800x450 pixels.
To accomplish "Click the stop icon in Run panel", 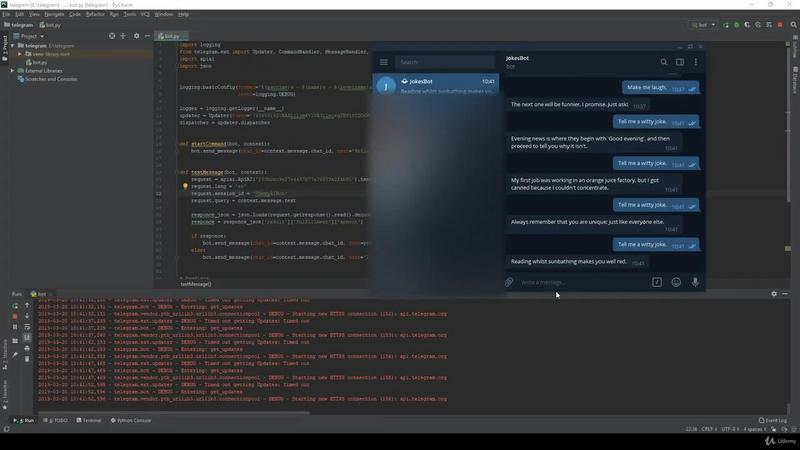I will coord(15,316).
